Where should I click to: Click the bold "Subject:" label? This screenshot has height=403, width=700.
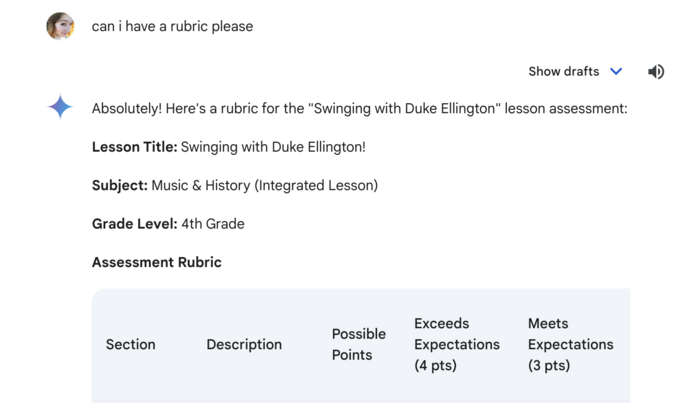click(x=120, y=185)
